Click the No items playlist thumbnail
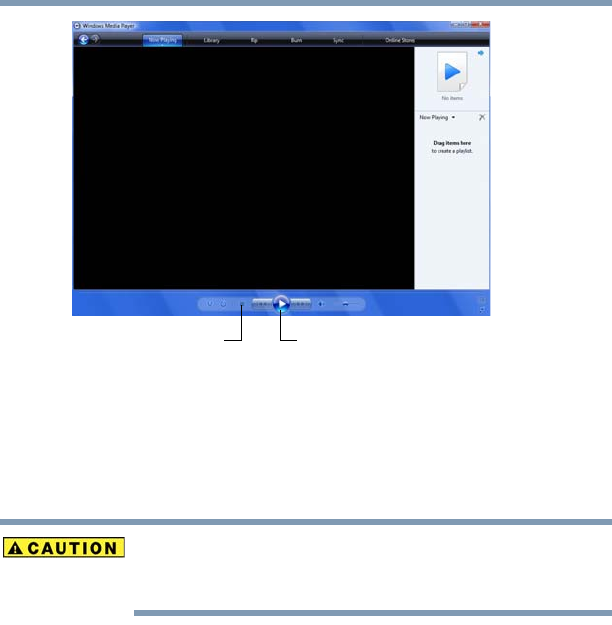 pos(452,72)
